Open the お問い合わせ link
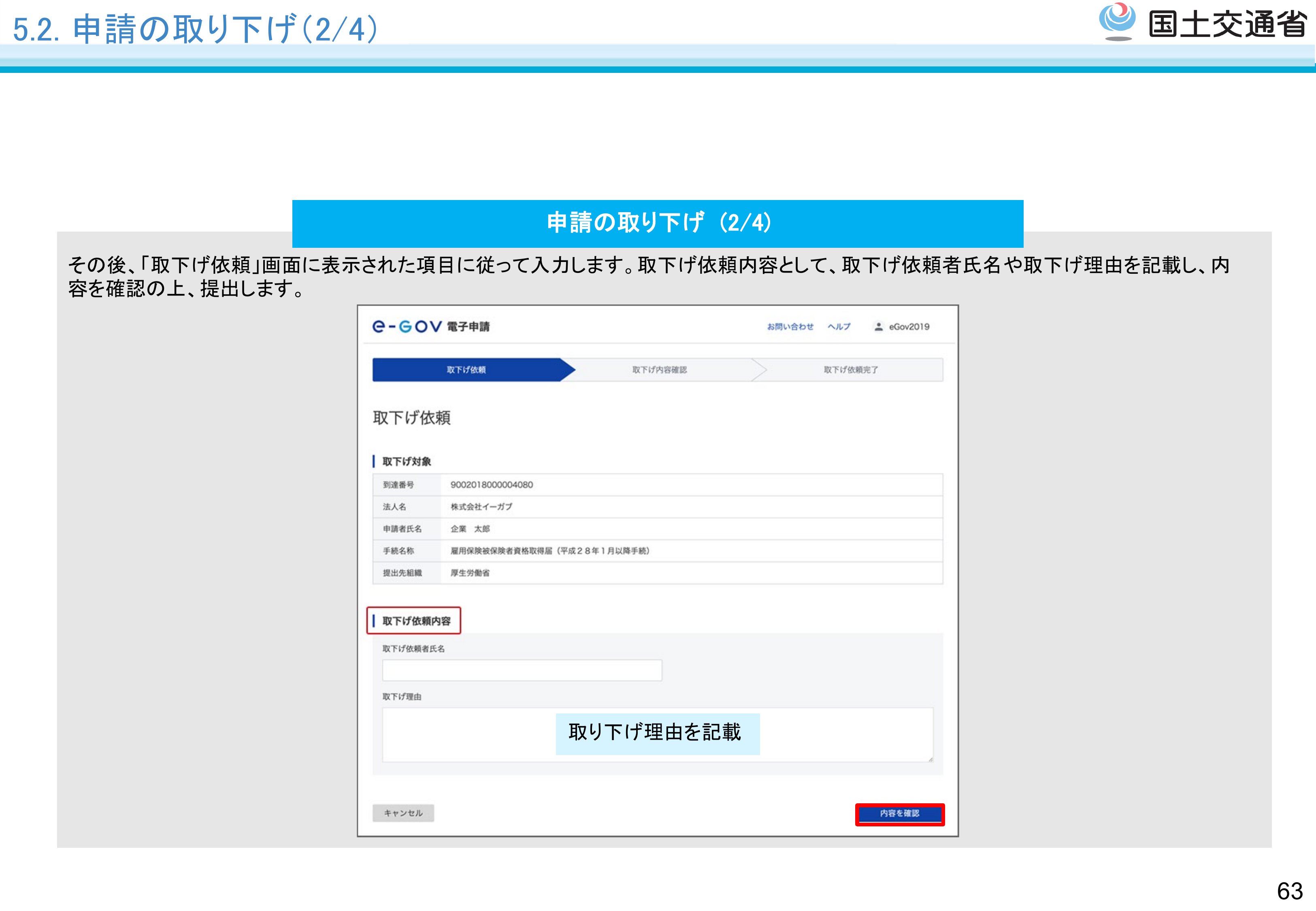1316x911 pixels. coord(790,326)
